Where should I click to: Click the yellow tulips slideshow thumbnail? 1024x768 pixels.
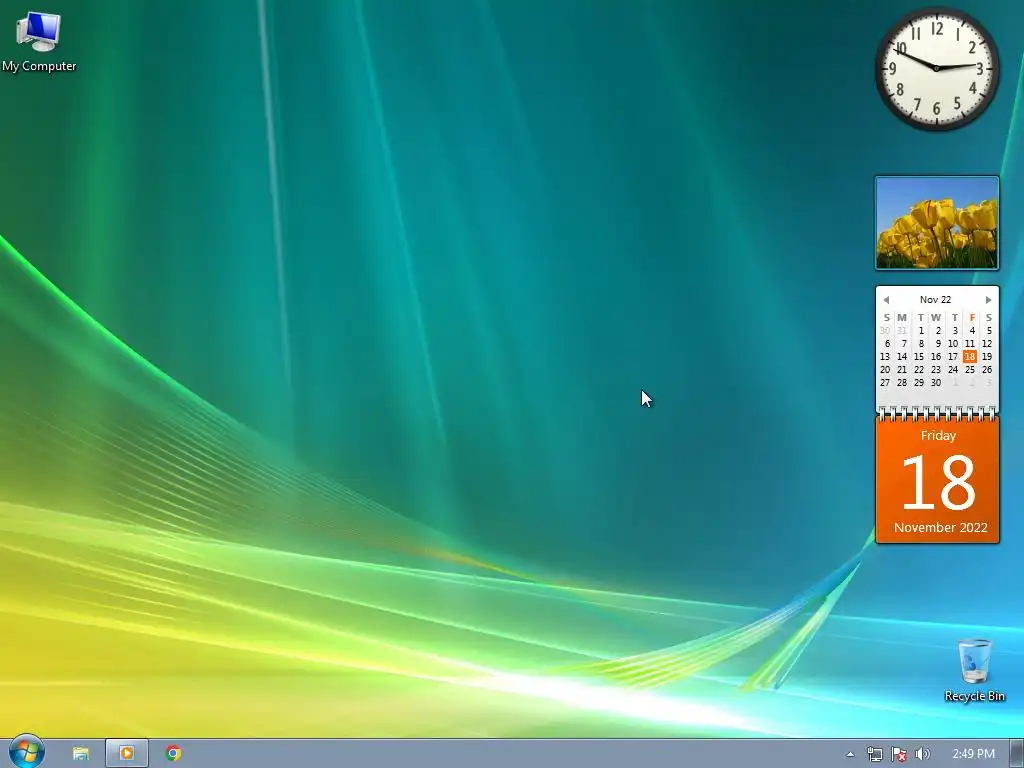[936, 223]
